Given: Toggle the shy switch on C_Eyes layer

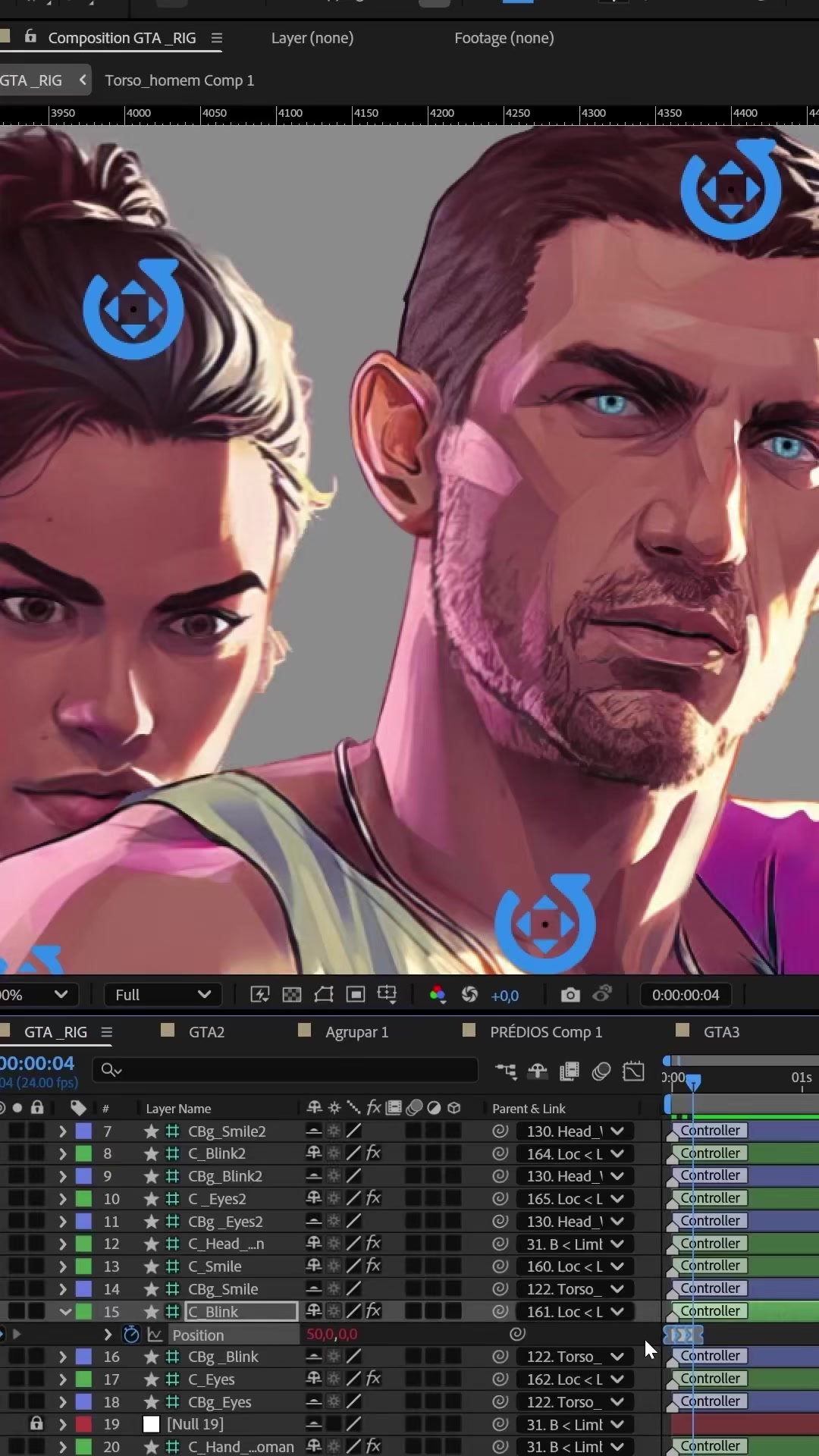Looking at the screenshot, I should tap(313, 1379).
